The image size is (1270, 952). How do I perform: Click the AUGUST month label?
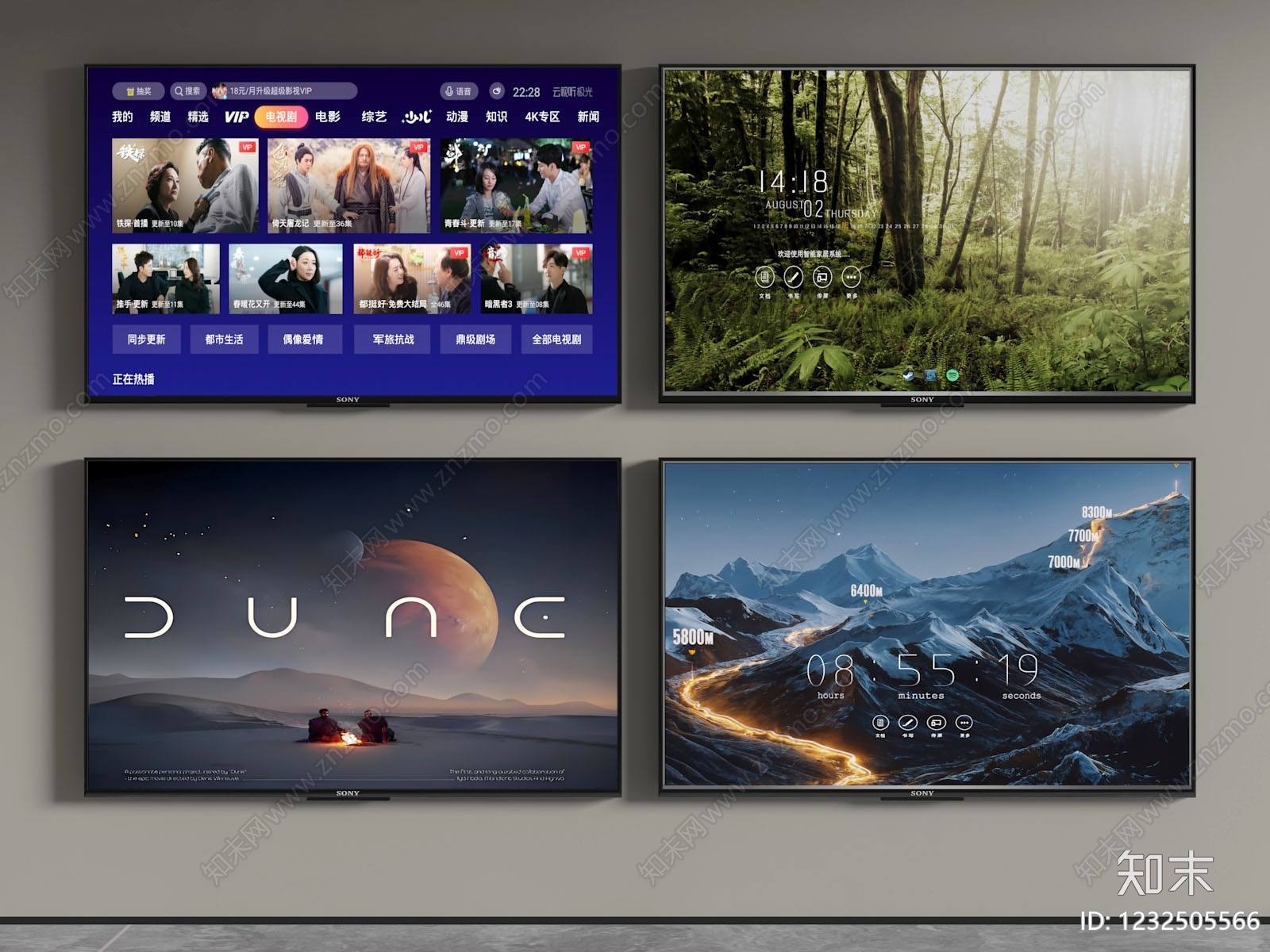point(784,205)
